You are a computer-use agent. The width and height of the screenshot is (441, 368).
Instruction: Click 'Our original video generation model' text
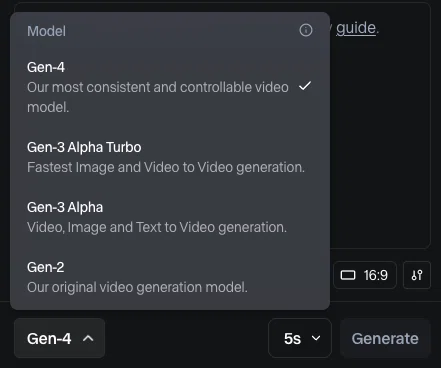pyautogui.click(x=137, y=287)
